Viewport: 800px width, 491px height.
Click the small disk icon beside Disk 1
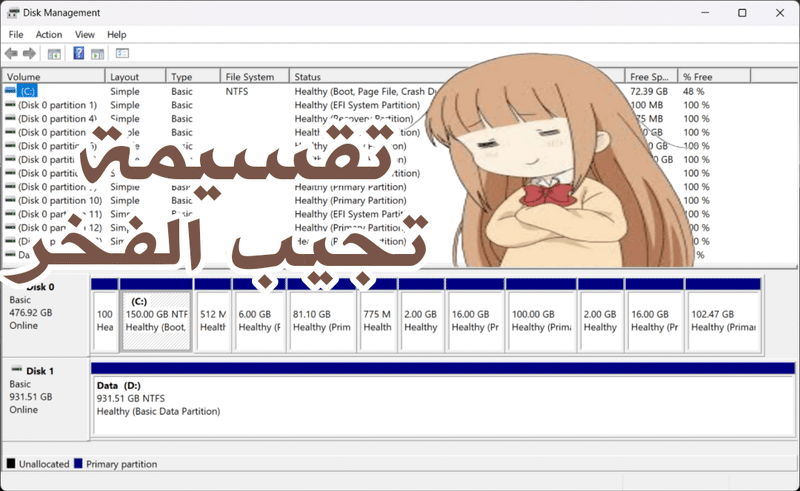point(17,369)
